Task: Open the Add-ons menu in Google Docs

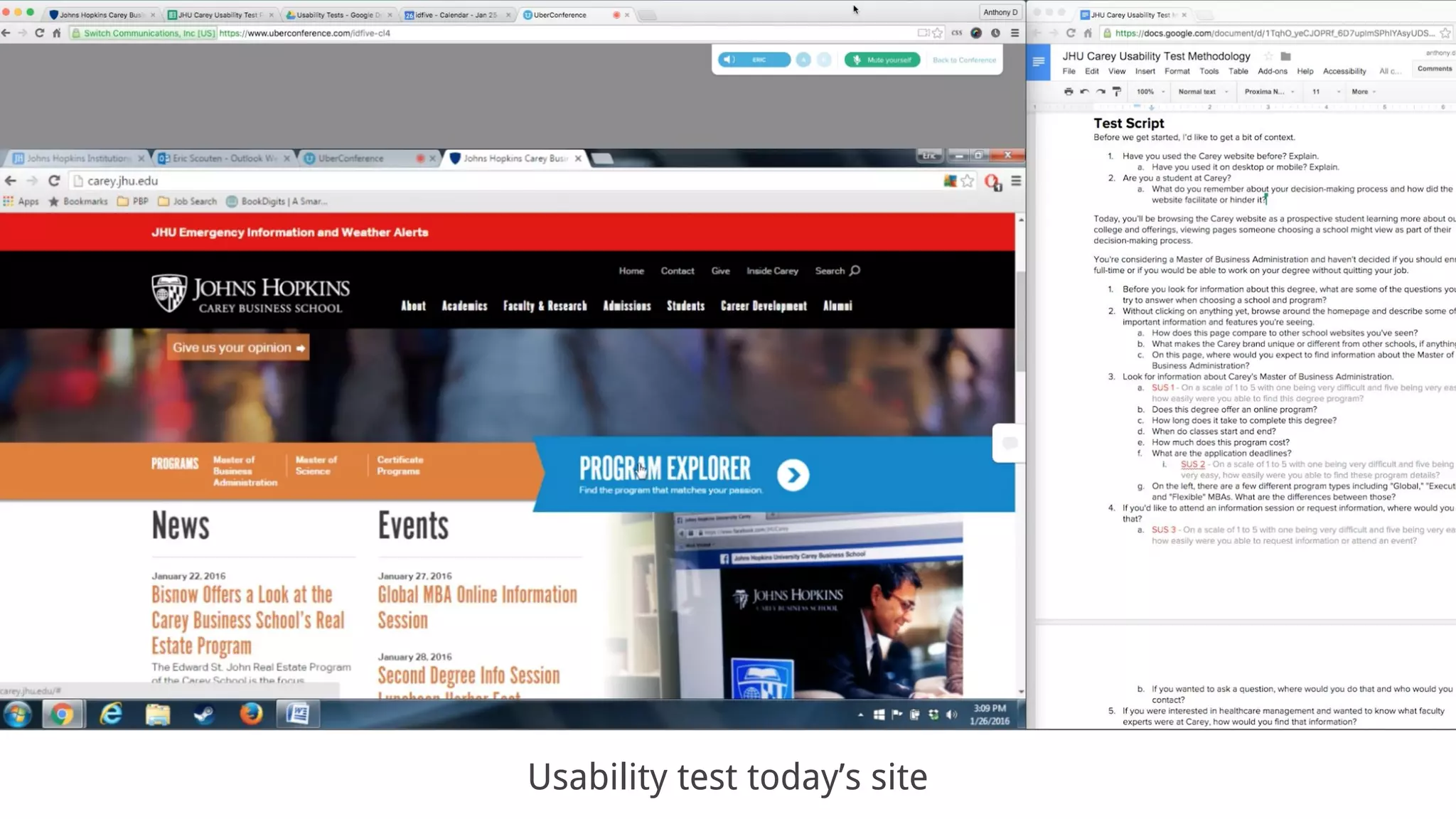Action: point(1272,71)
